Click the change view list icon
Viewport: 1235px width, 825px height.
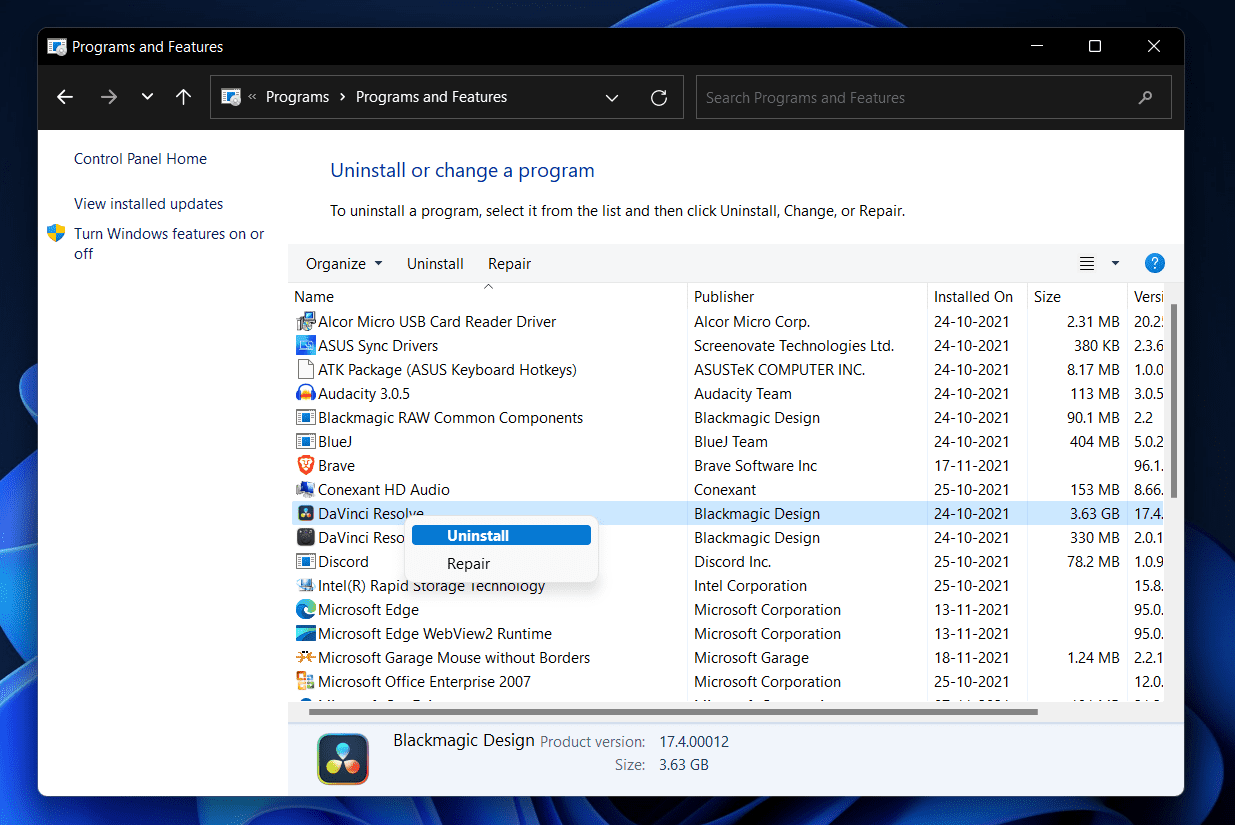tap(1087, 264)
